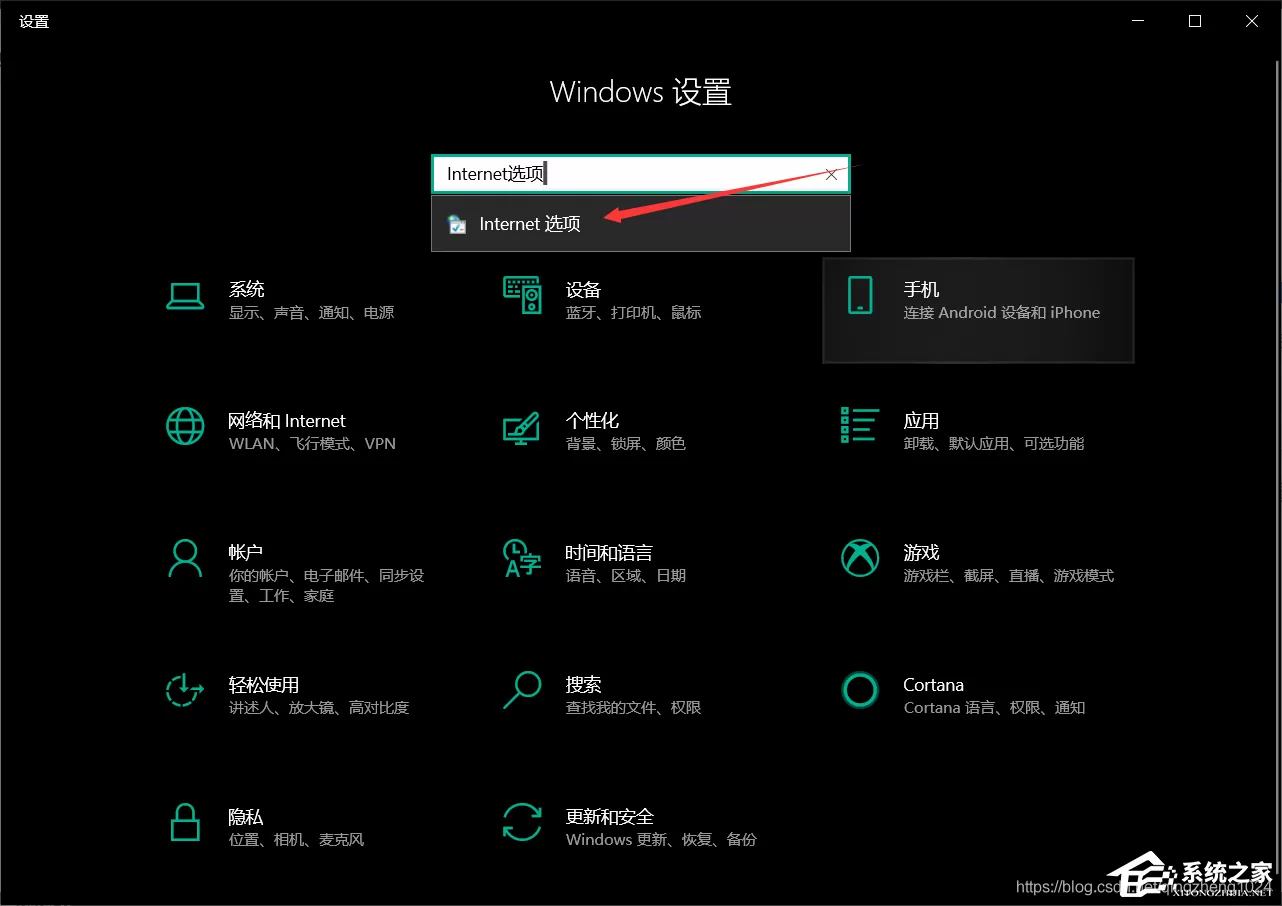The width and height of the screenshot is (1282, 906).
Task: Close the 设置 window
Action: [x=1252, y=21]
